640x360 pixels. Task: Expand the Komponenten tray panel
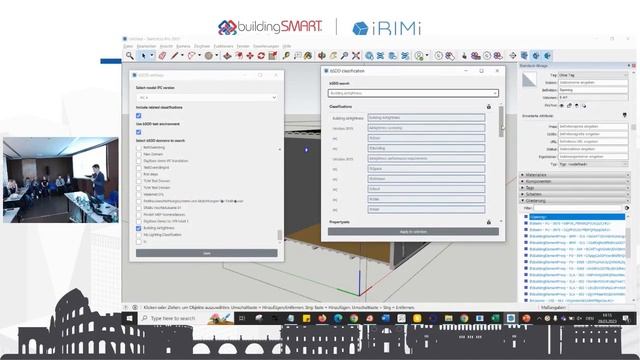[x=575, y=181]
